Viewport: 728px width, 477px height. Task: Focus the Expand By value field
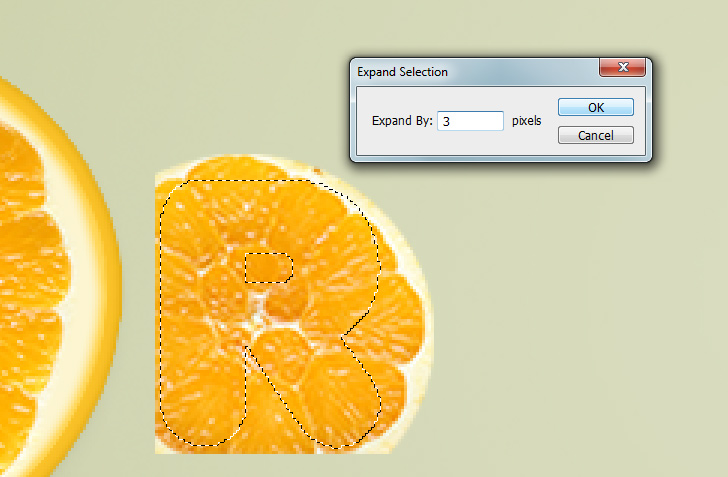[470, 121]
